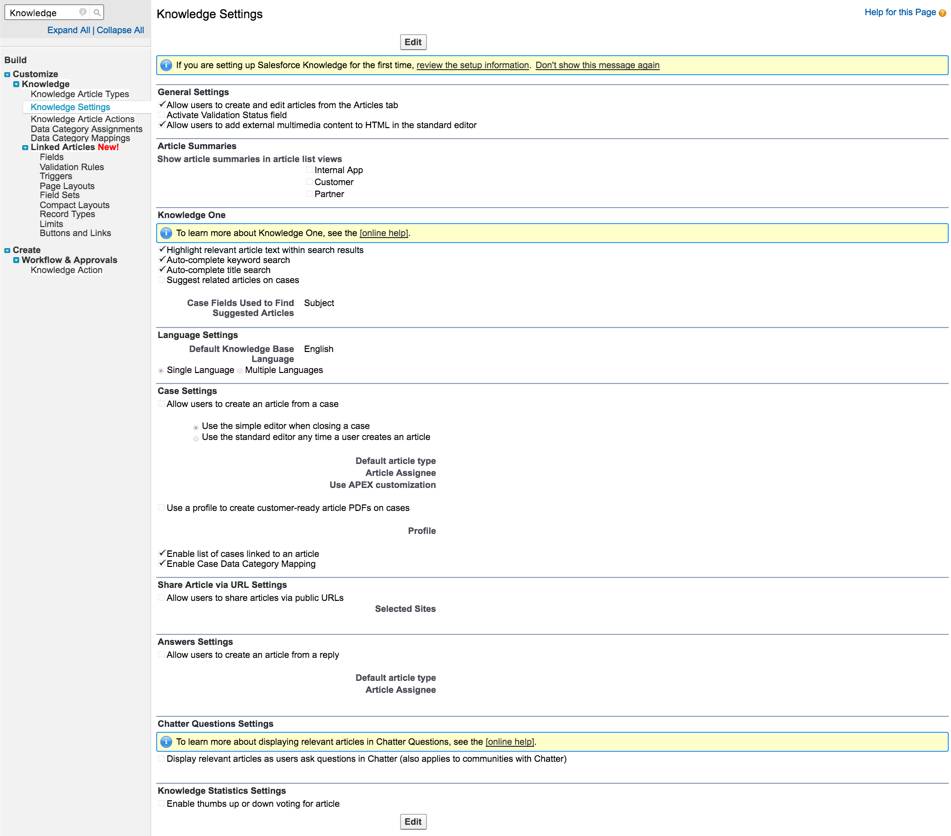This screenshot has width=951, height=836.
Task: Open Limits in sidebar
Action: 51,224
